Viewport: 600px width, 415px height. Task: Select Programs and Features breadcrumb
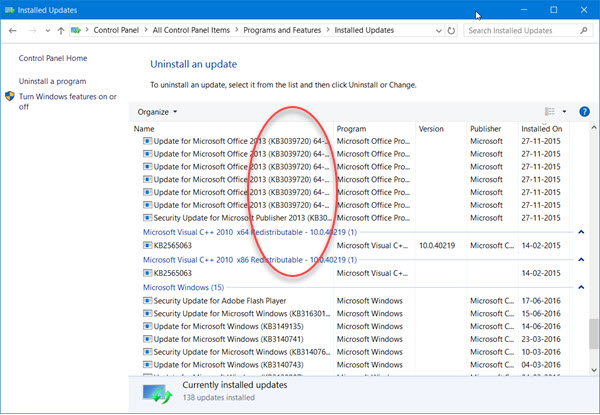point(282,30)
